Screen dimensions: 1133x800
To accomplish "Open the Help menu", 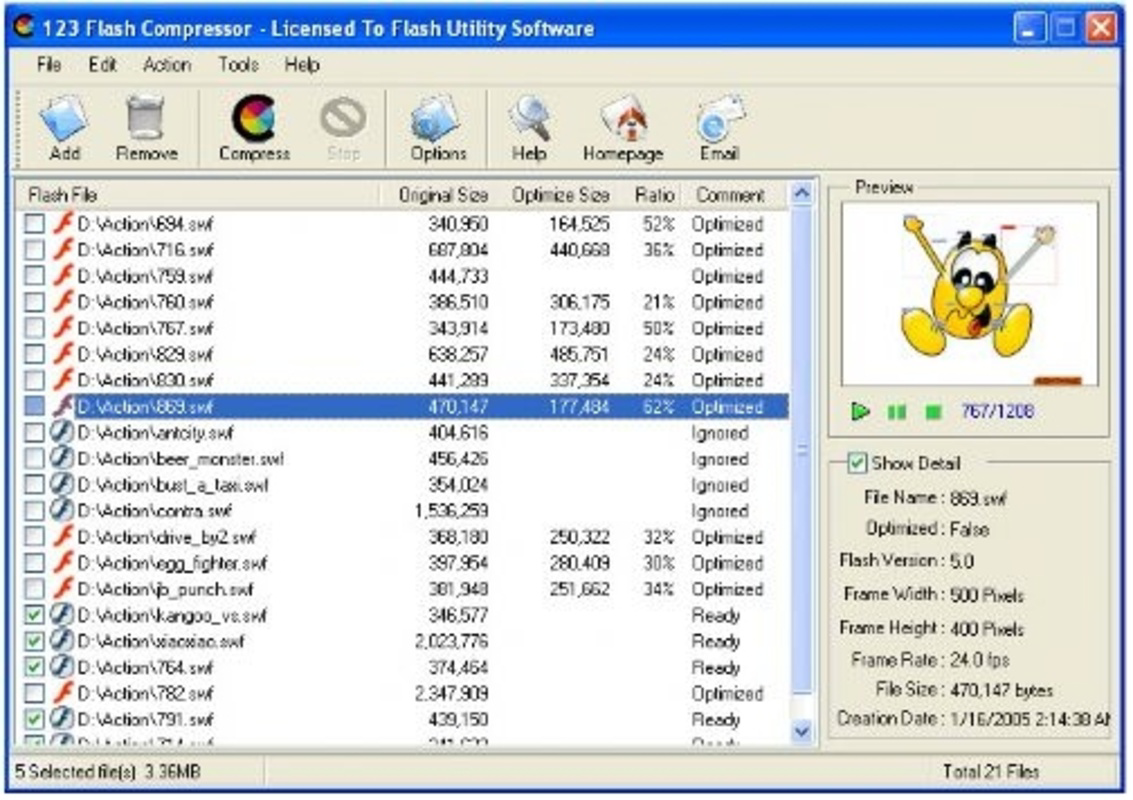I will [x=302, y=64].
